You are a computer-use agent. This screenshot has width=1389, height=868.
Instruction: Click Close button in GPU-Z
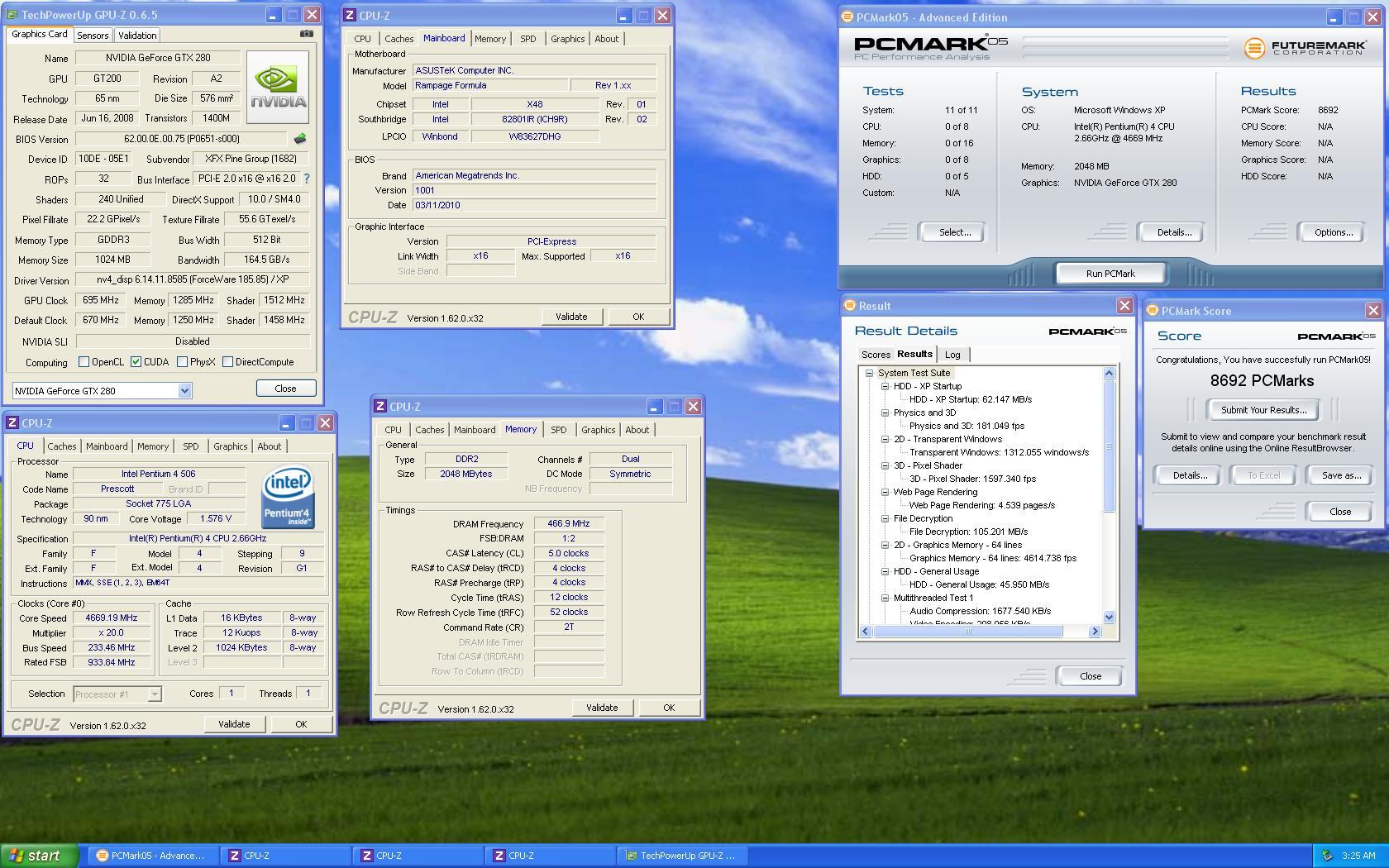point(285,389)
